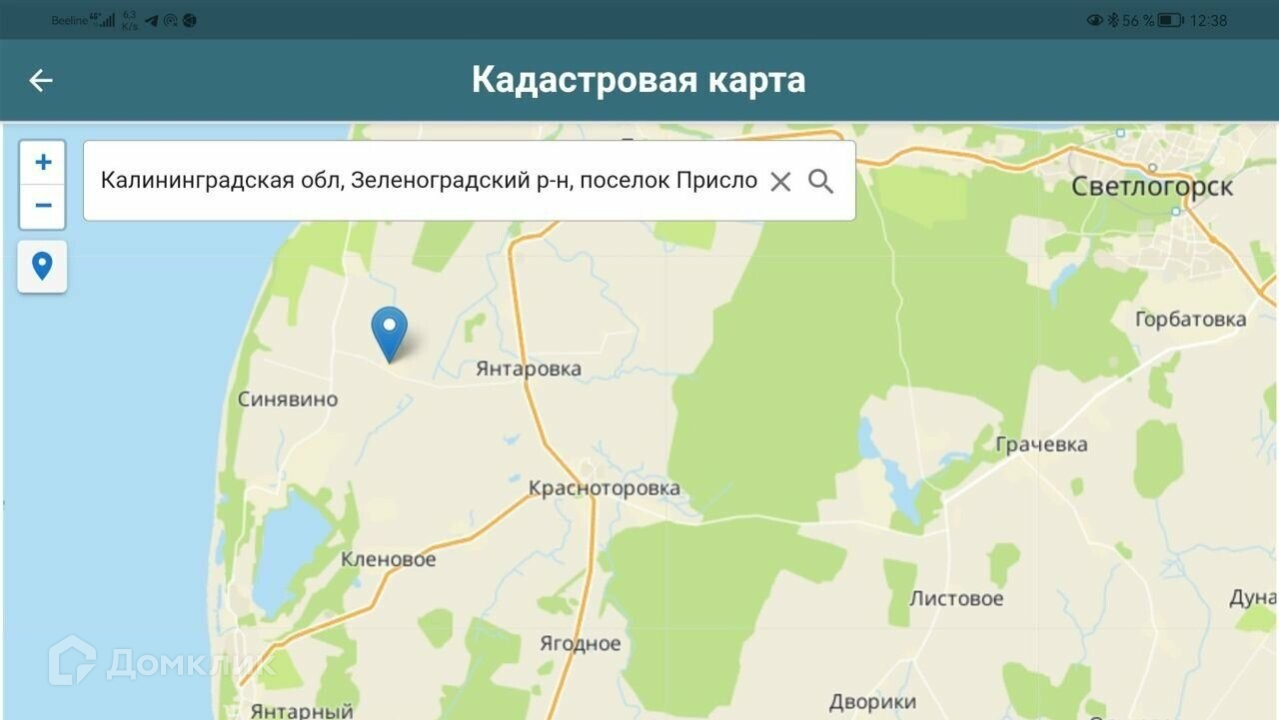The image size is (1279, 720).
Task: Click the battery indicator in status bar
Action: click(1171, 20)
